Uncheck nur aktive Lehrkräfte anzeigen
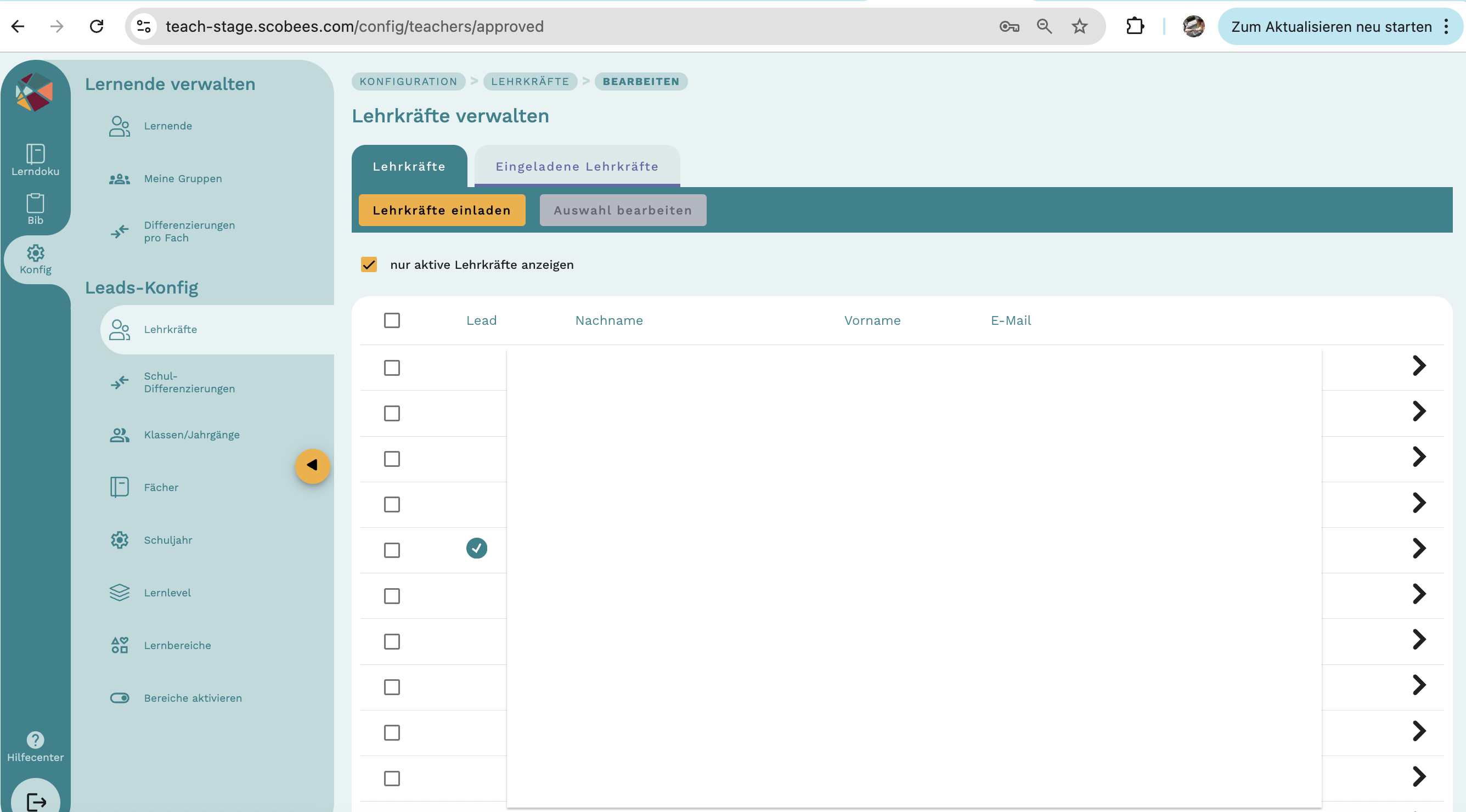This screenshot has height=812, width=1466. [x=369, y=264]
